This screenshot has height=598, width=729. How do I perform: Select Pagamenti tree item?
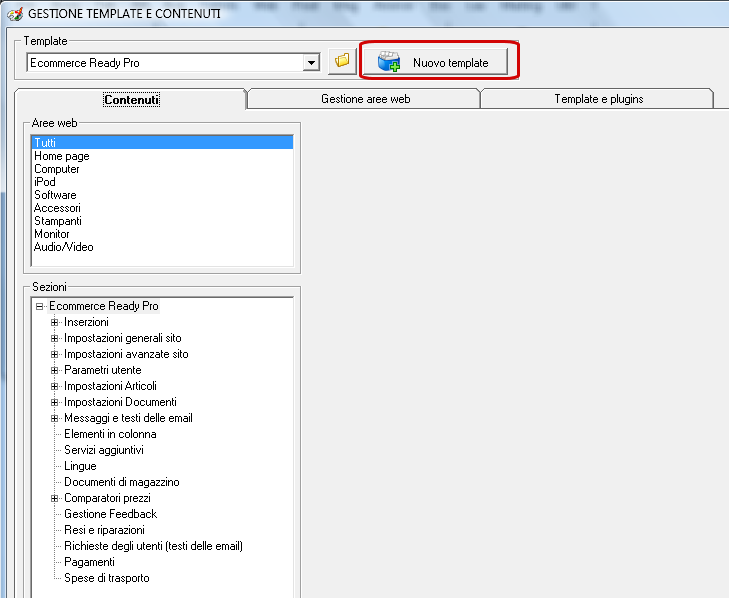point(89,562)
